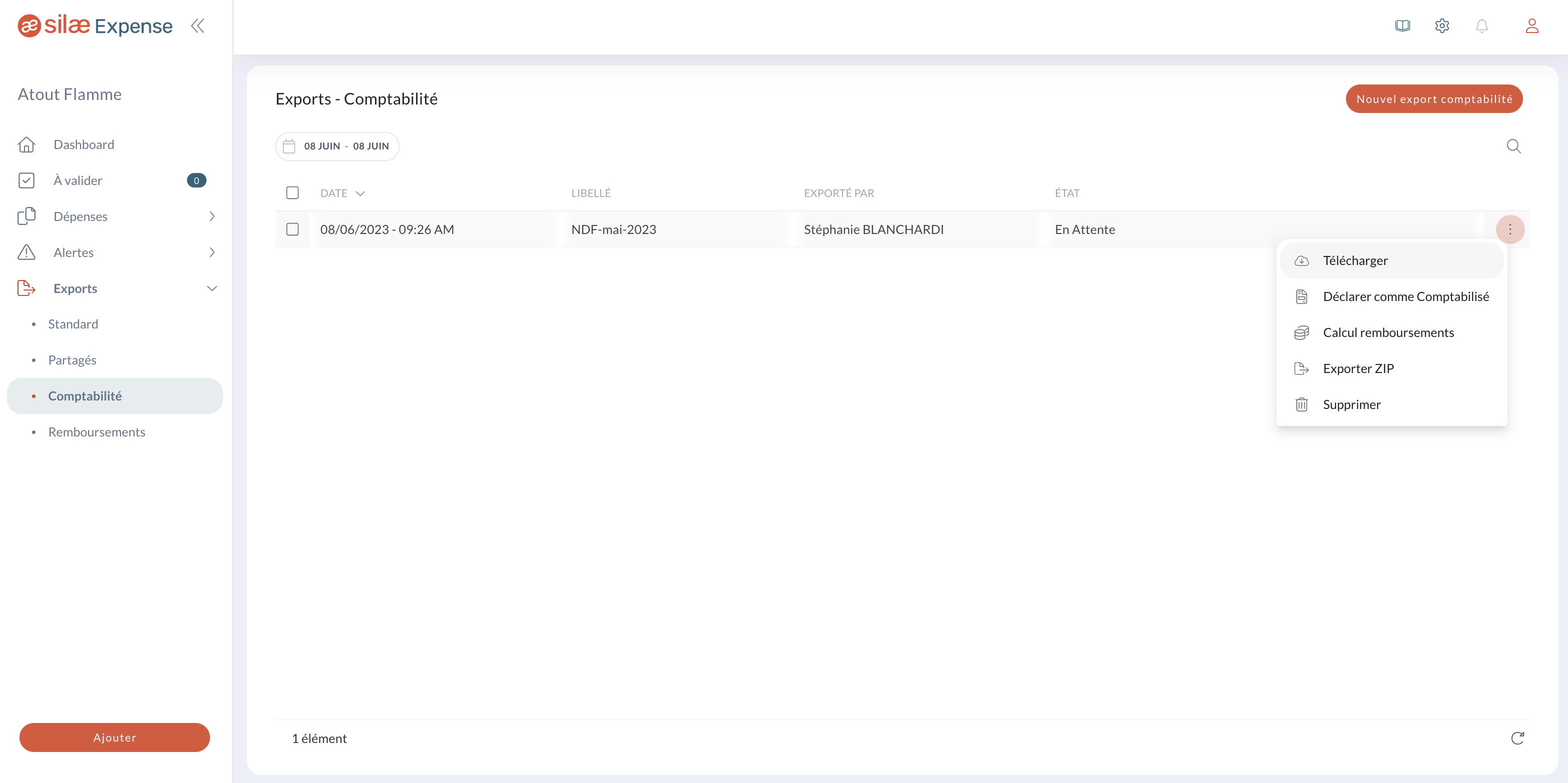Click the Ajouter button
The width and height of the screenshot is (1568, 783).
114,737
